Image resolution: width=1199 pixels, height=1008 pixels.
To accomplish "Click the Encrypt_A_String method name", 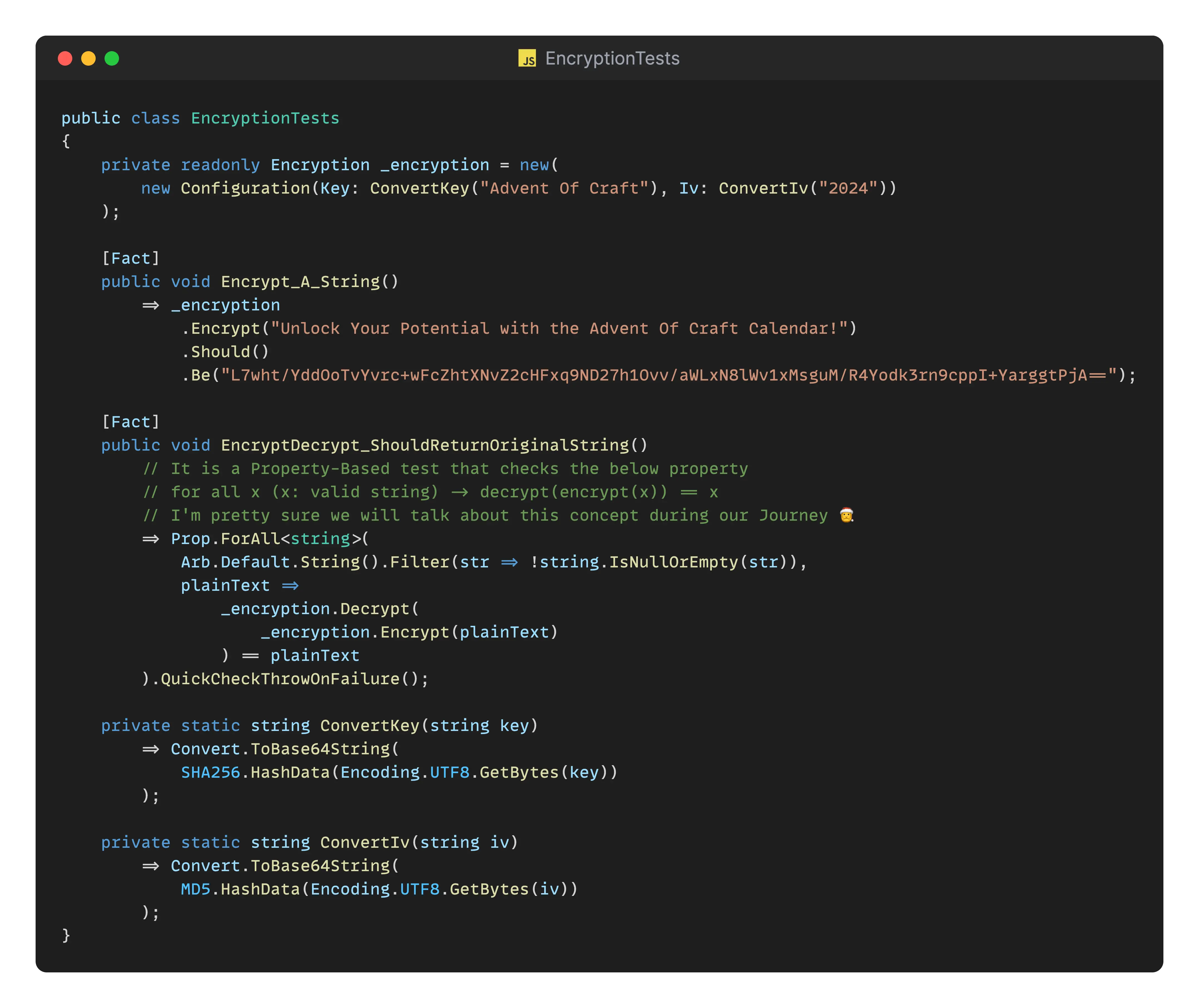I will 301,282.
